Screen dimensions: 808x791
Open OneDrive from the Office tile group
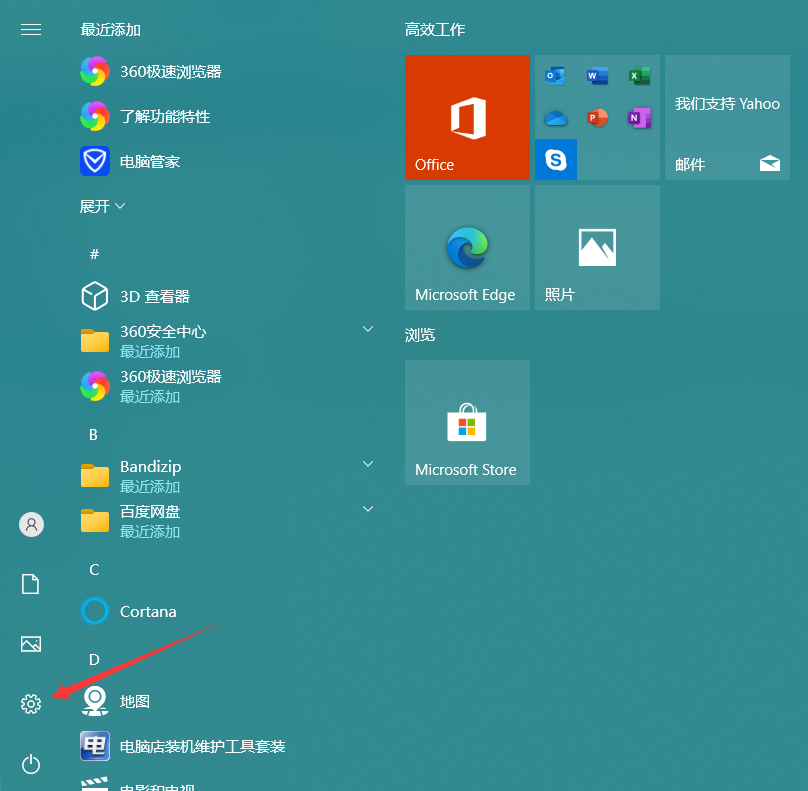(x=556, y=118)
